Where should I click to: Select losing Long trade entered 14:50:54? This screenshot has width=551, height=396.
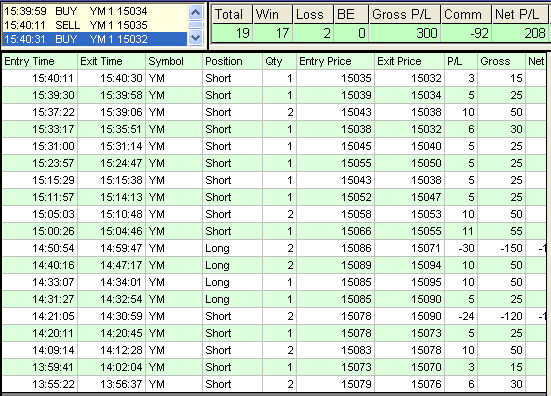pyautogui.click(x=274, y=248)
